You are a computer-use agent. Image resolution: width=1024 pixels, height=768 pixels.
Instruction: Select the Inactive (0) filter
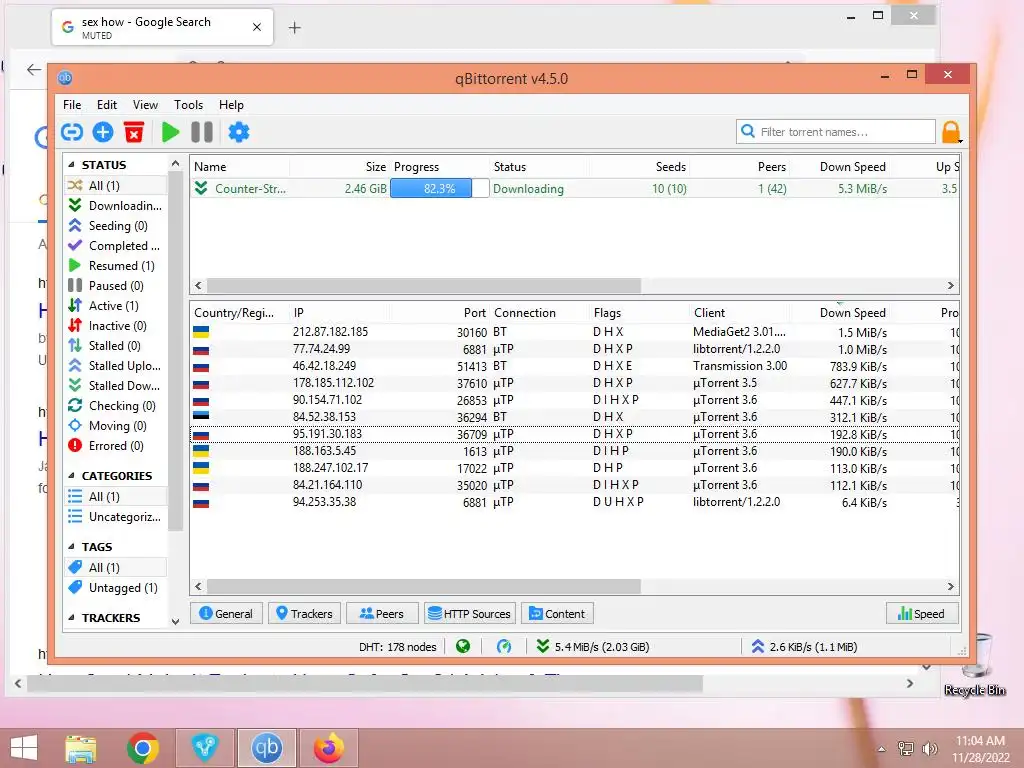pyautogui.click(x=115, y=326)
